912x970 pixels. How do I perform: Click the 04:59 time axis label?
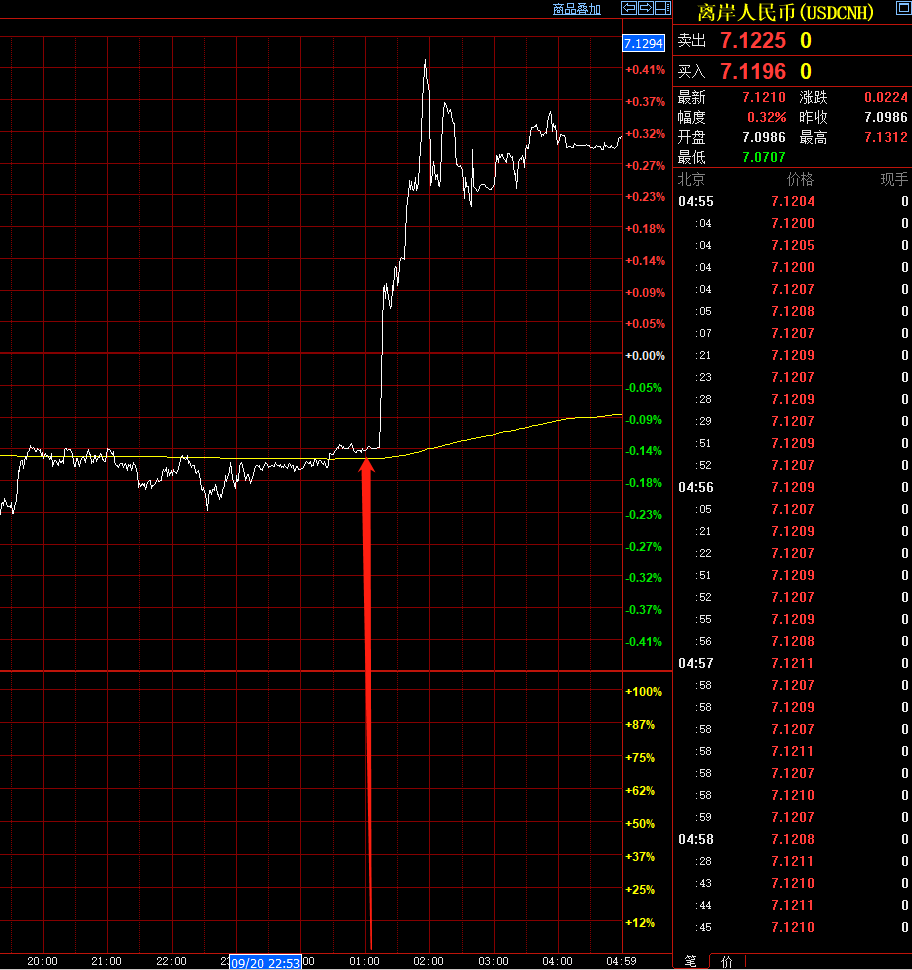[x=621, y=961]
